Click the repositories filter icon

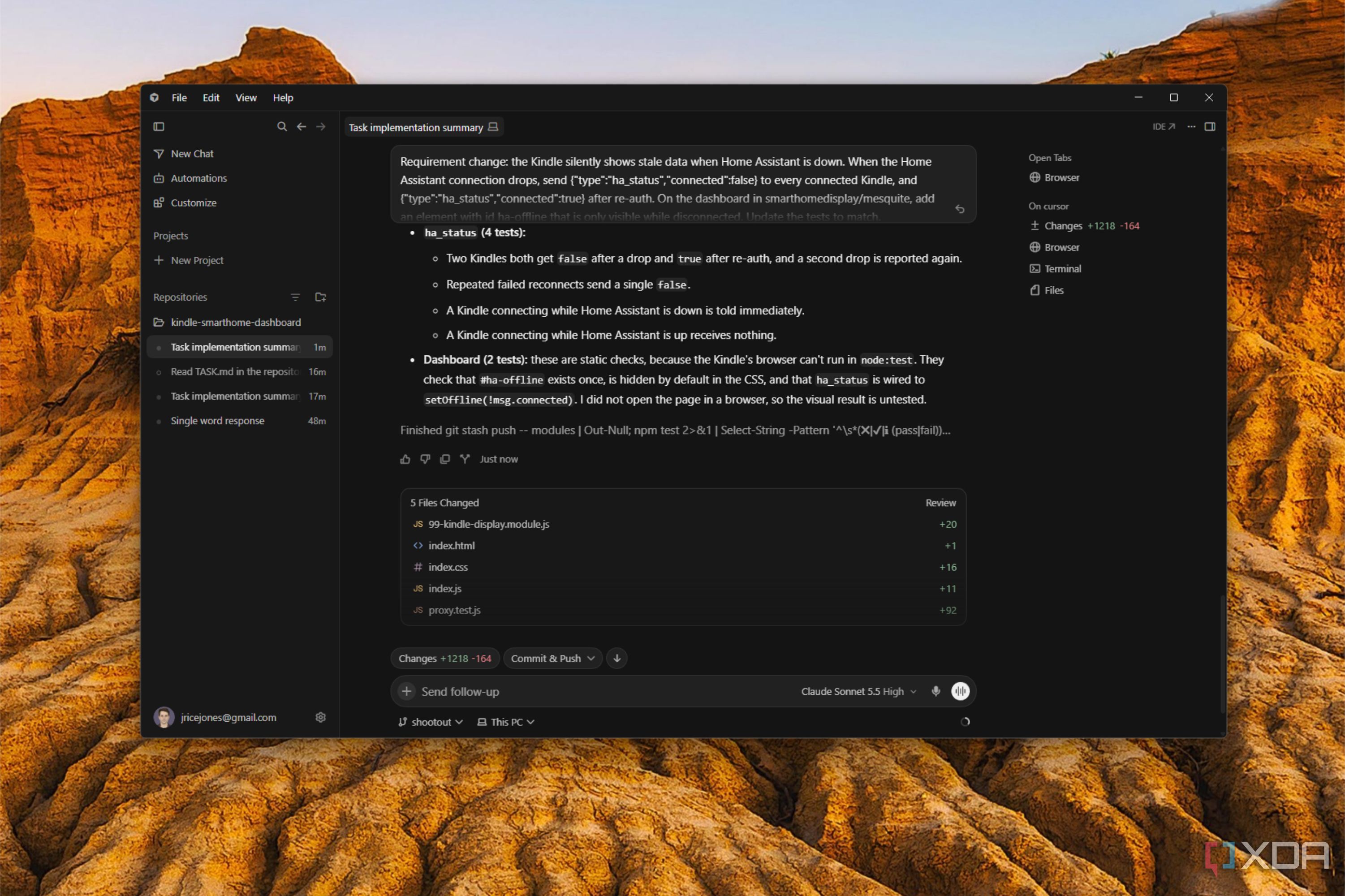click(x=295, y=297)
